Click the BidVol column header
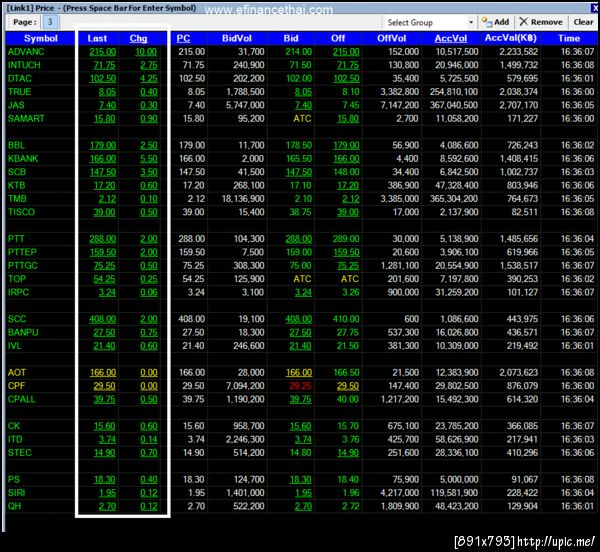This screenshot has height=552, width=600. pos(237,38)
